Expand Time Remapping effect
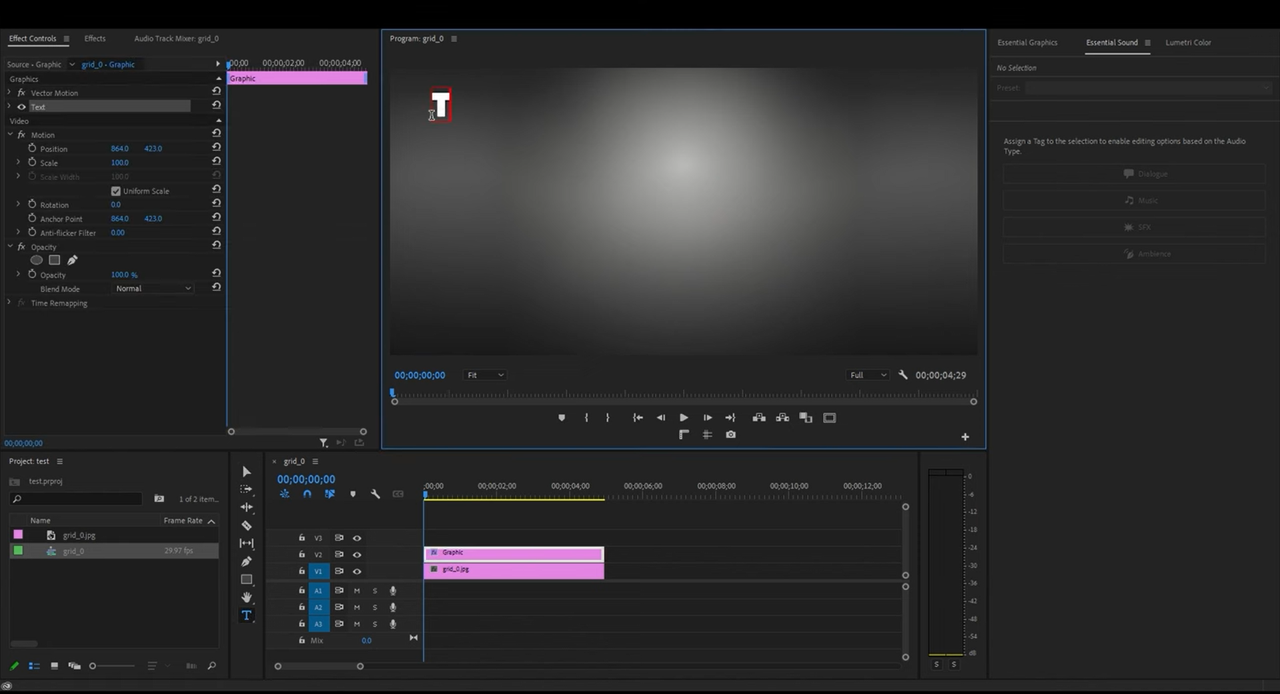1280x694 pixels. click(x=9, y=303)
